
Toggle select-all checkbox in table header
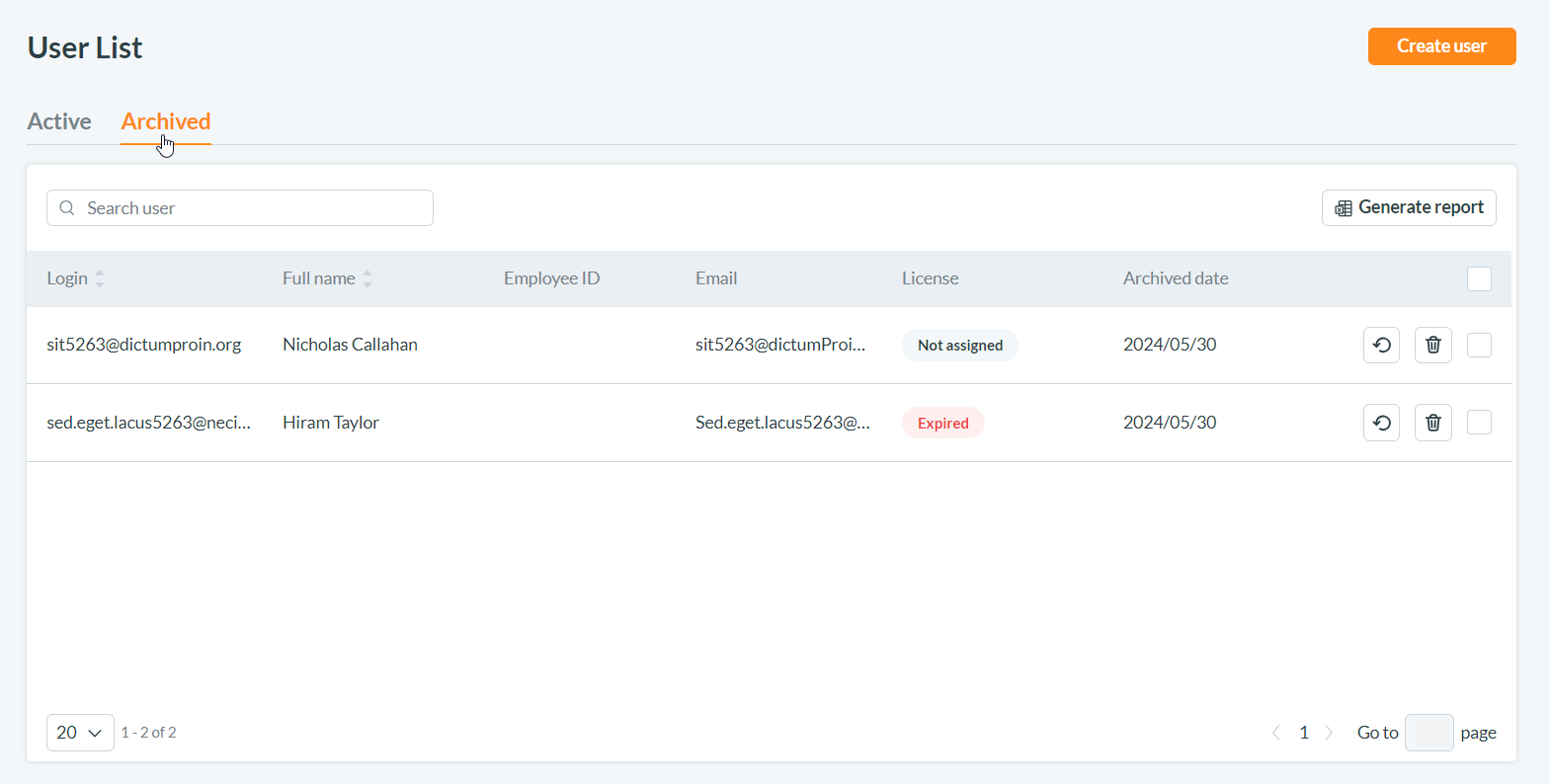point(1479,279)
